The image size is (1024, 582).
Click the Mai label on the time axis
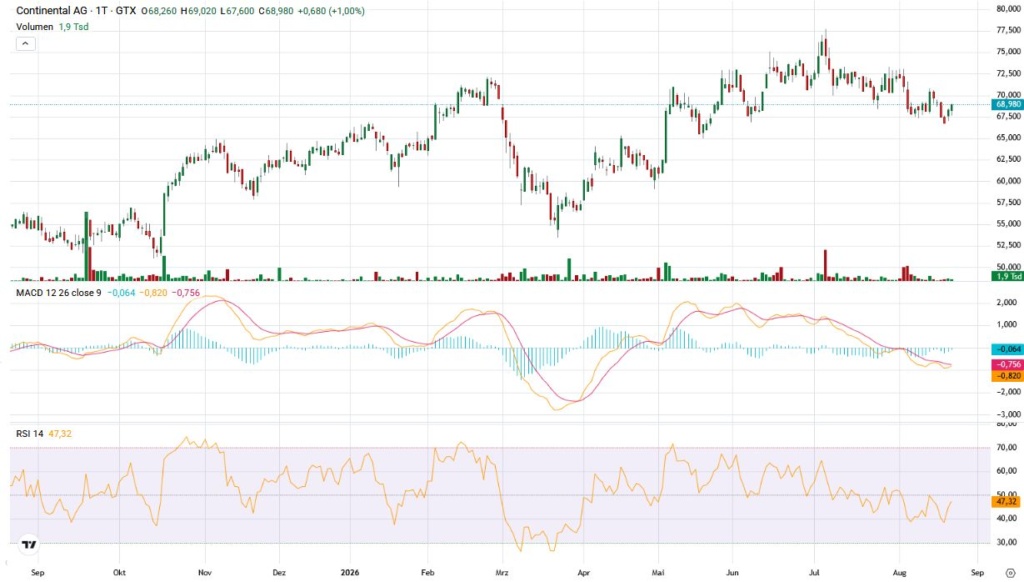[658, 572]
